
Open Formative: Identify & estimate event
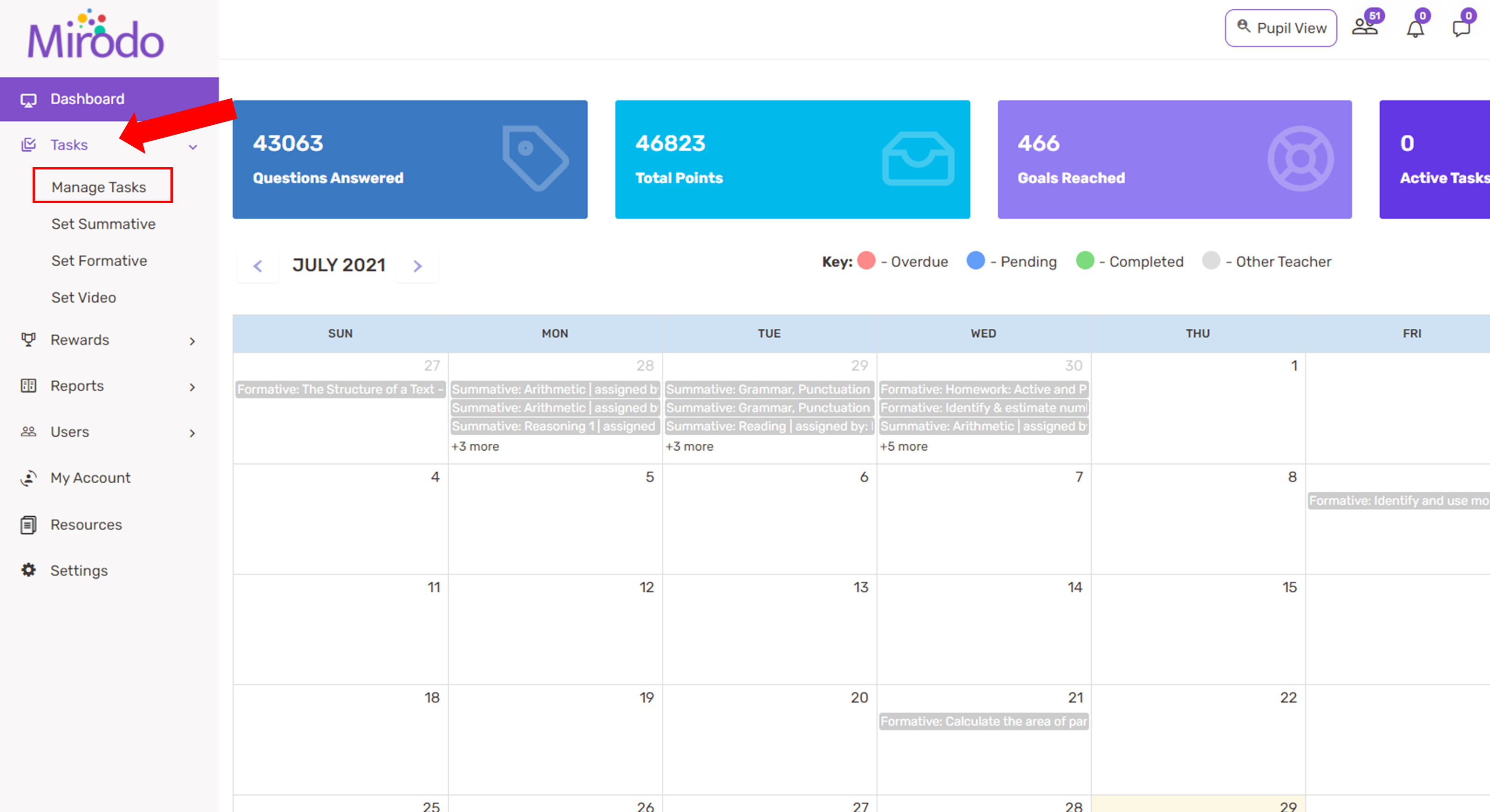(984, 408)
